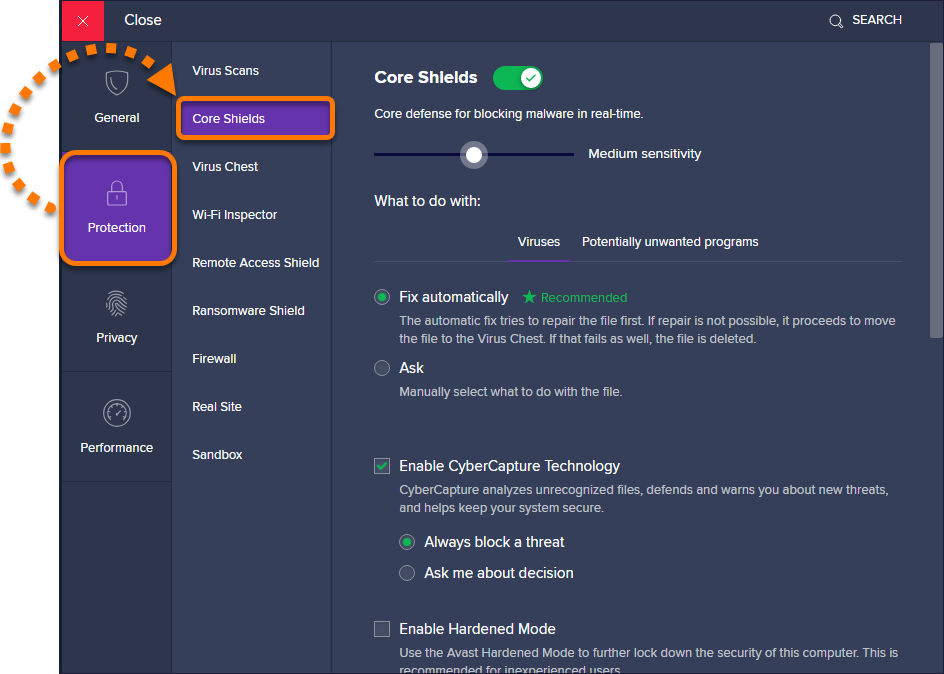The height and width of the screenshot is (674, 944).
Task: Enable Hardened Mode
Action: 381,629
